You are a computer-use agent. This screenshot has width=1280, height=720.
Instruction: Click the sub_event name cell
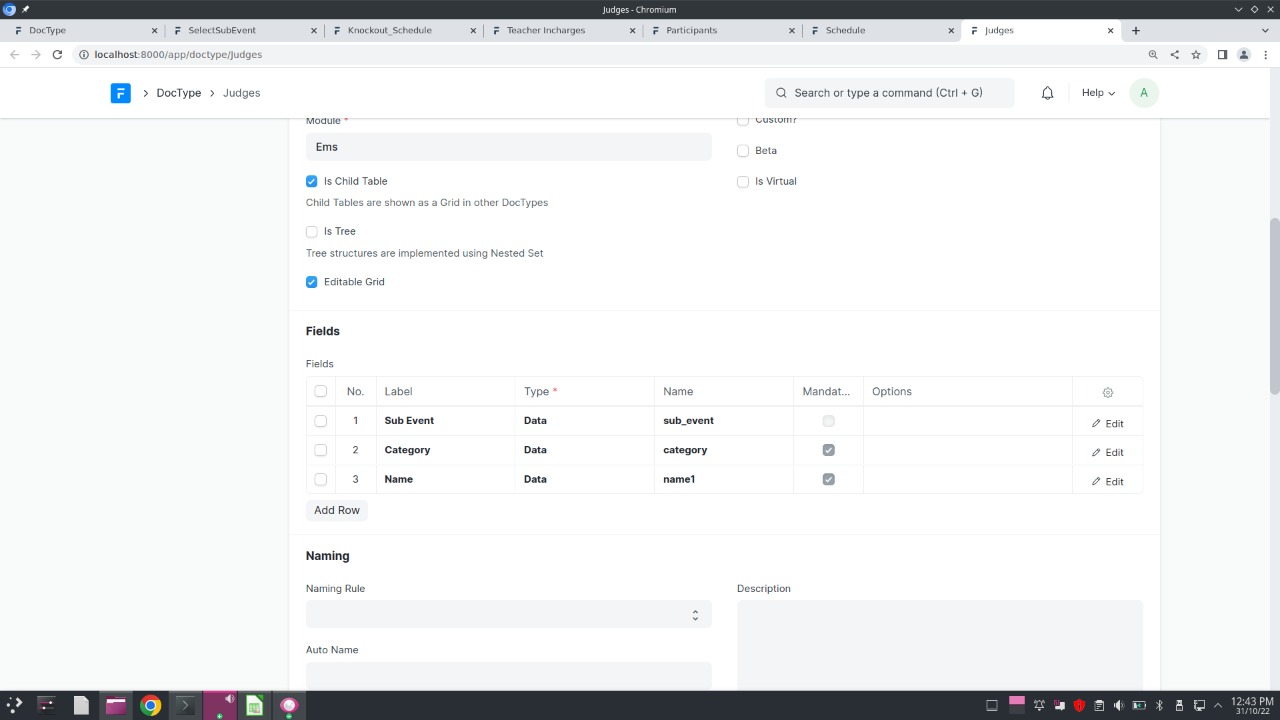point(724,421)
